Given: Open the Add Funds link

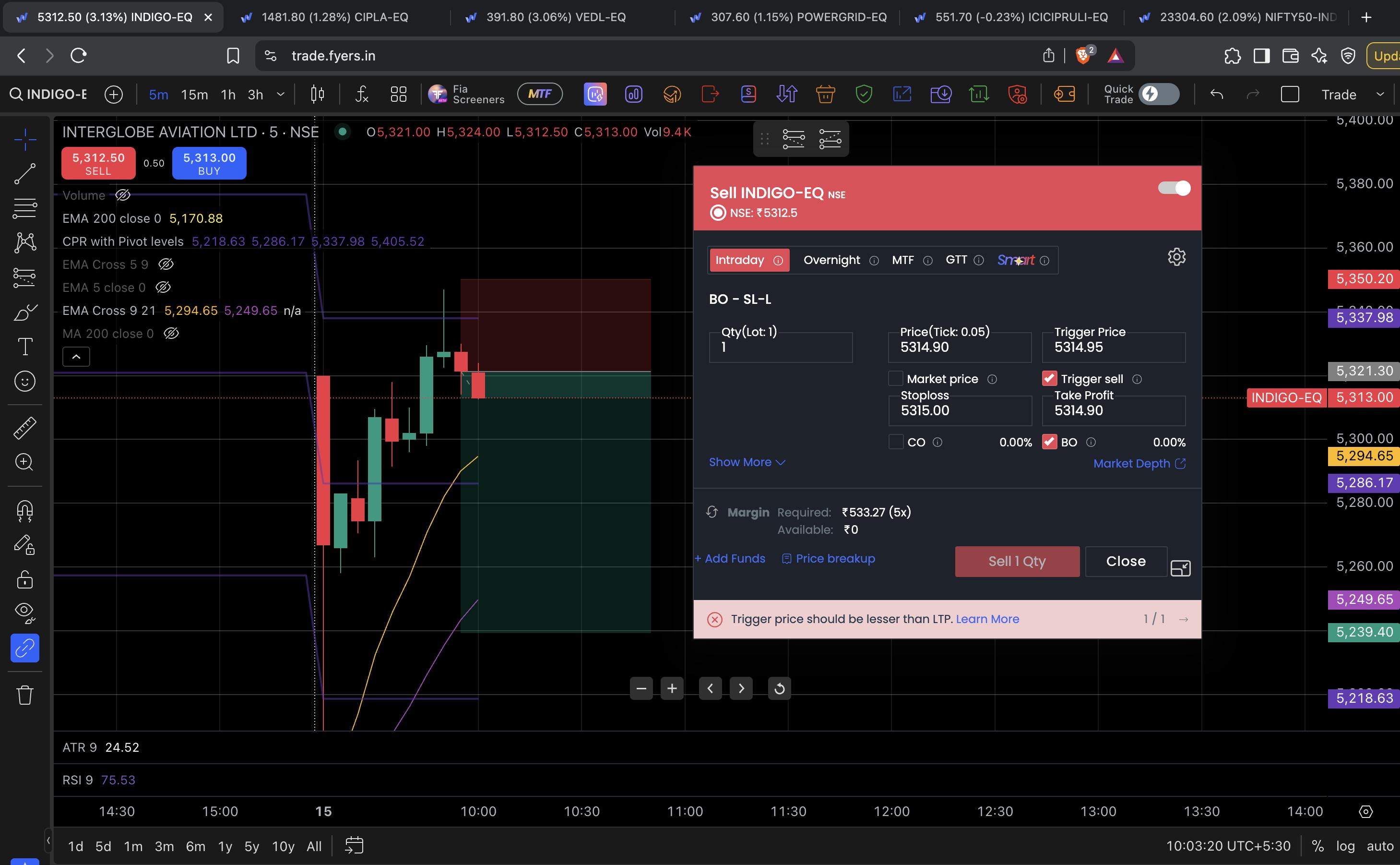Looking at the screenshot, I should pos(730,558).
